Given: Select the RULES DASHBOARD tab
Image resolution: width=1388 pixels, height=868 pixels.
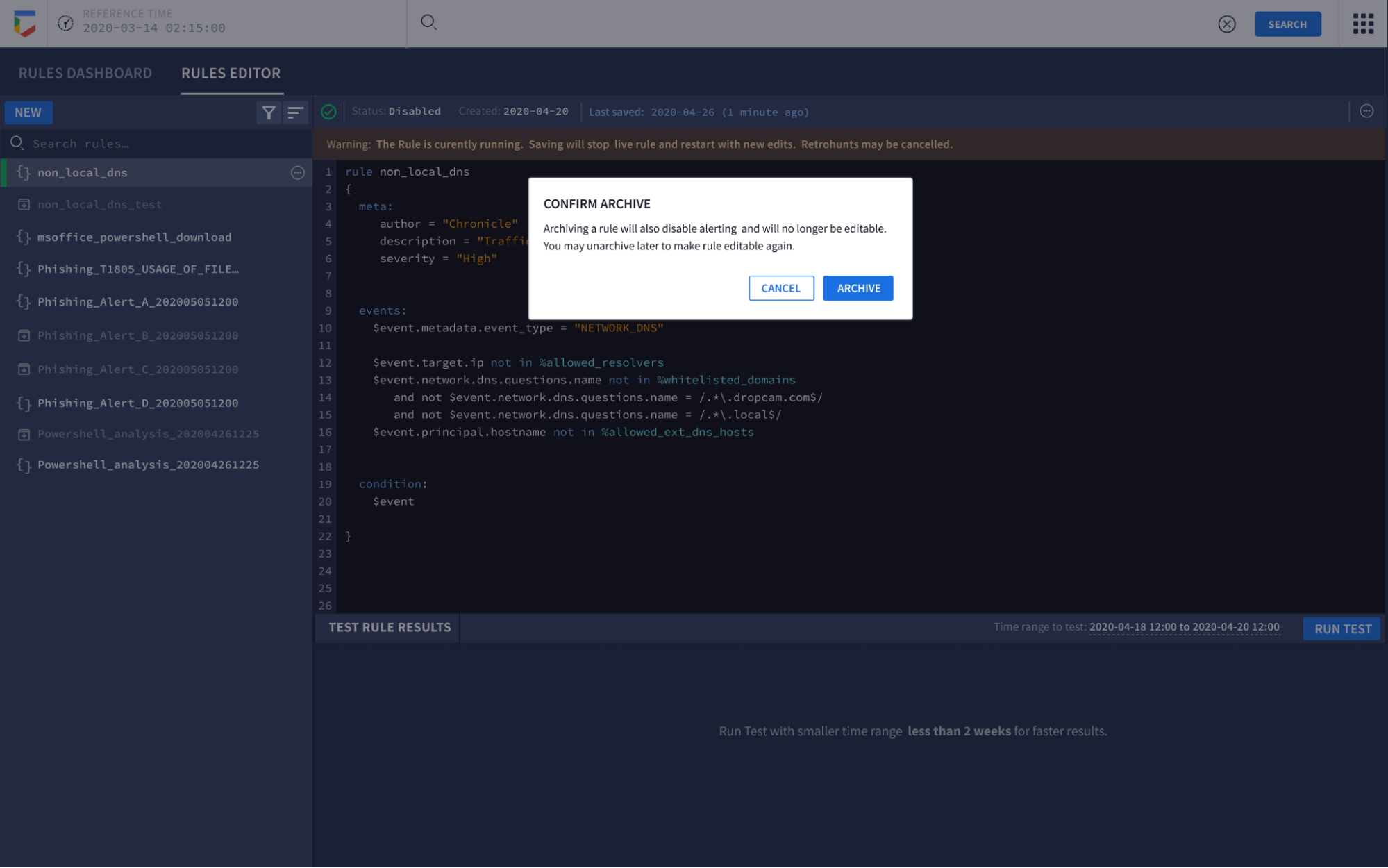Looking at the screenshot, I should [x=85, y=72].
